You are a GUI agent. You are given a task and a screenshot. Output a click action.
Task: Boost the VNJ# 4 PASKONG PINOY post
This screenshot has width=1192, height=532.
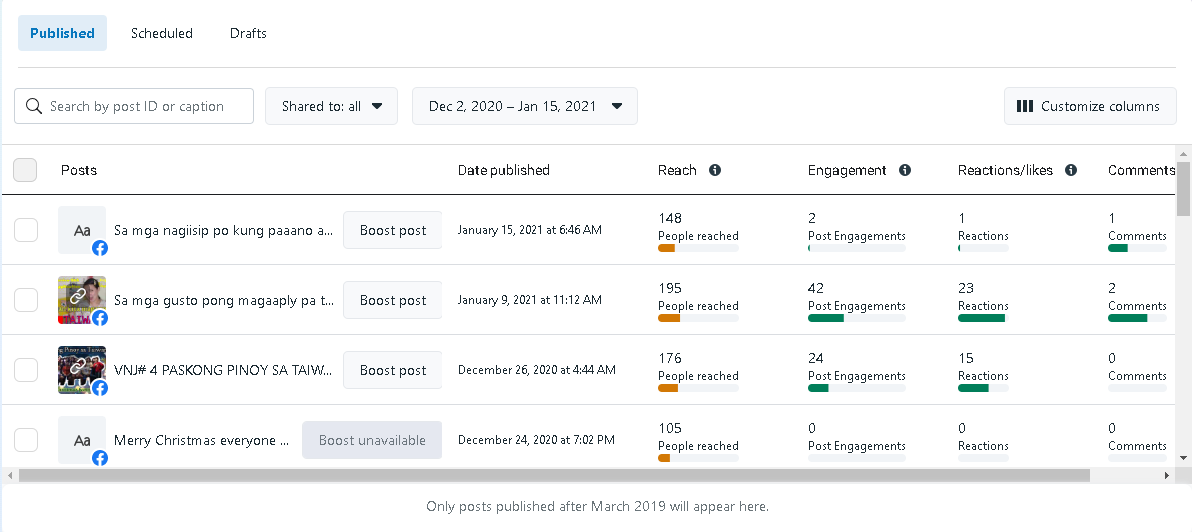click(392, 370)
